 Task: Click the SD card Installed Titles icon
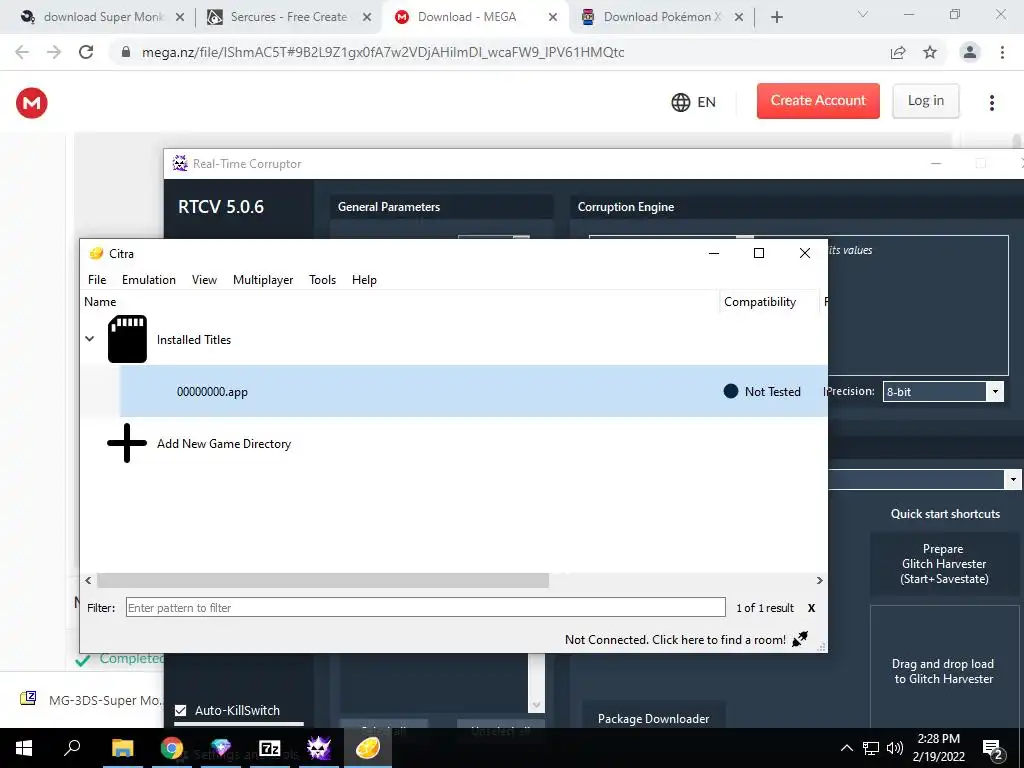click(x=127, y=339)
